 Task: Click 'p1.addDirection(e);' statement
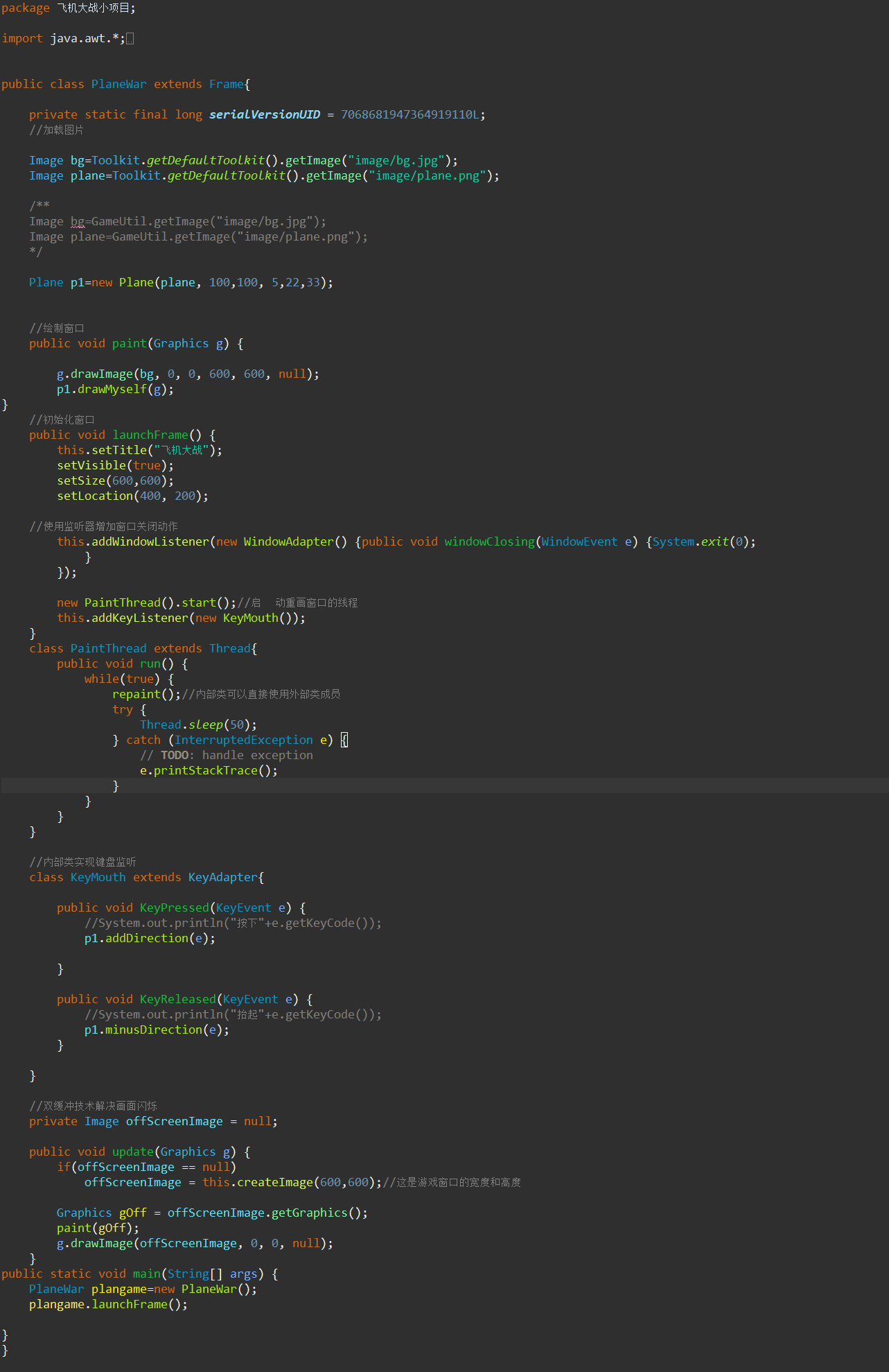click(x=150, y=939)
